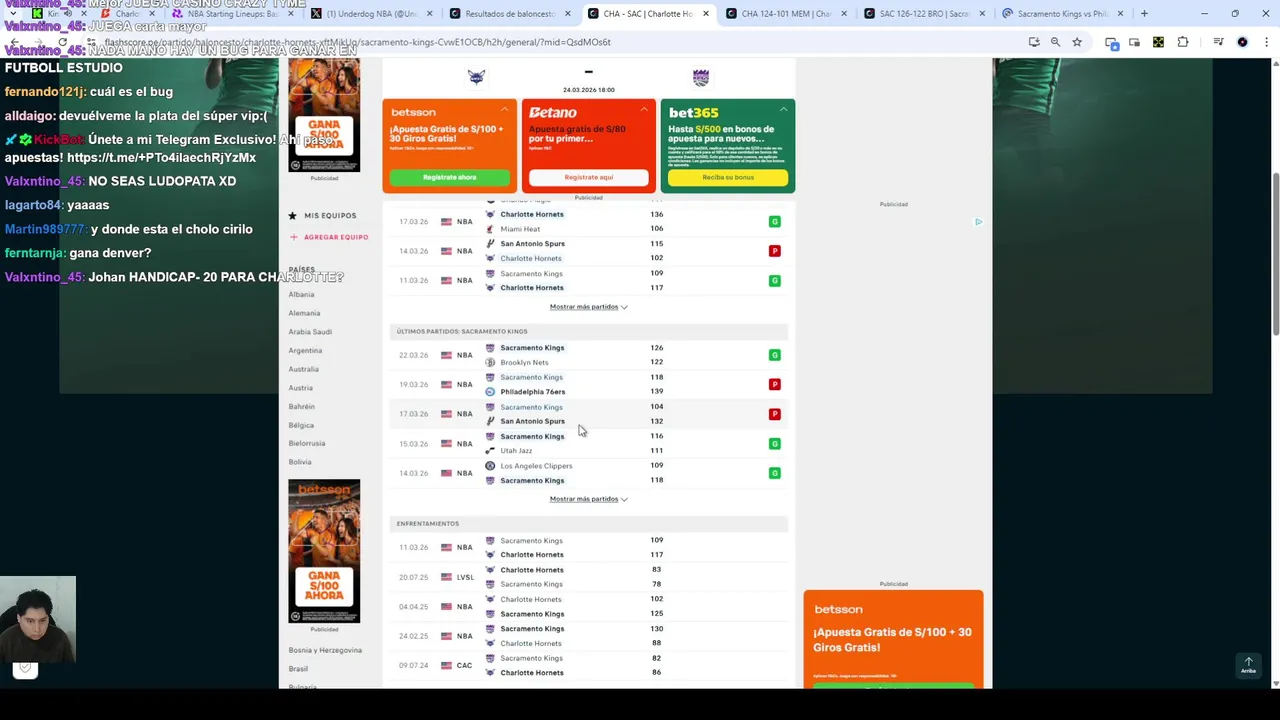Collapse the Betano offer card chevron
1280x720 pixels.
(x=644, y=108)
